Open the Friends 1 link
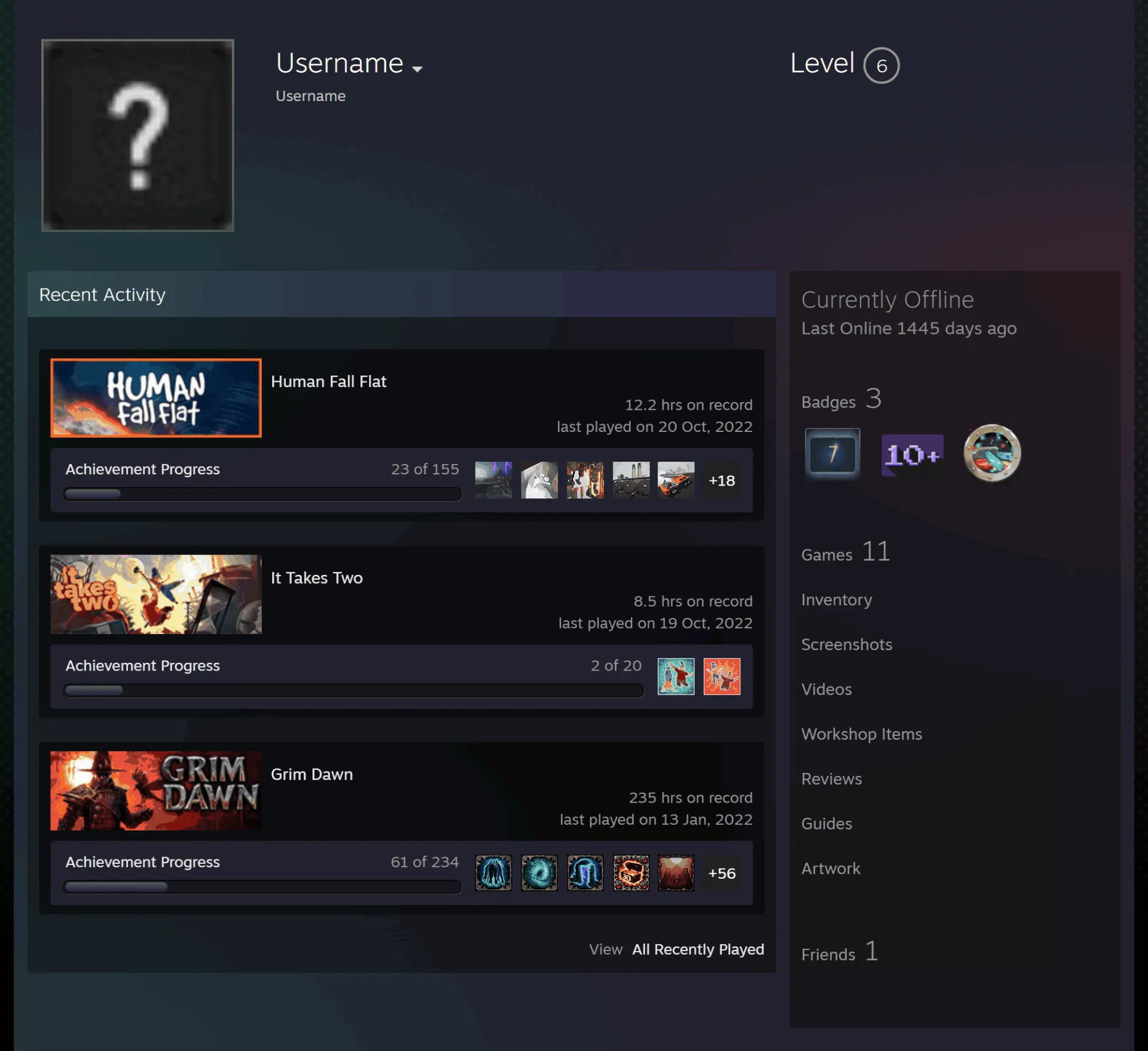Viewport: 1148px width, 1051px height. tap(839, 952)
